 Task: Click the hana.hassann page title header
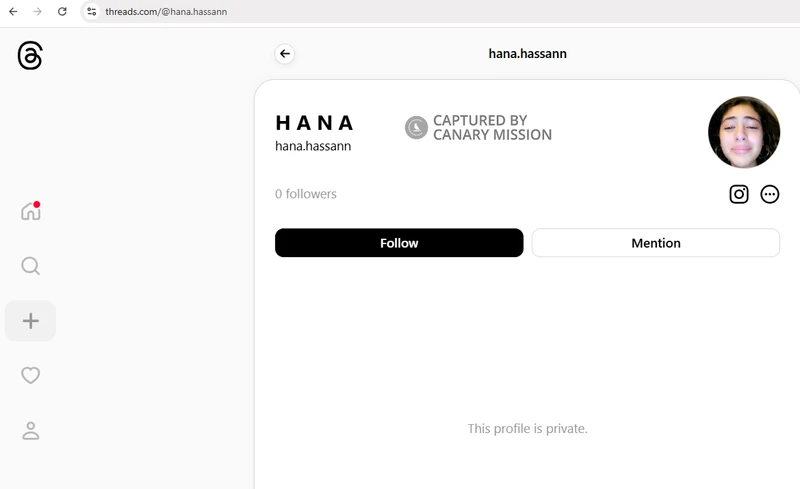click(x=528, y=54)
